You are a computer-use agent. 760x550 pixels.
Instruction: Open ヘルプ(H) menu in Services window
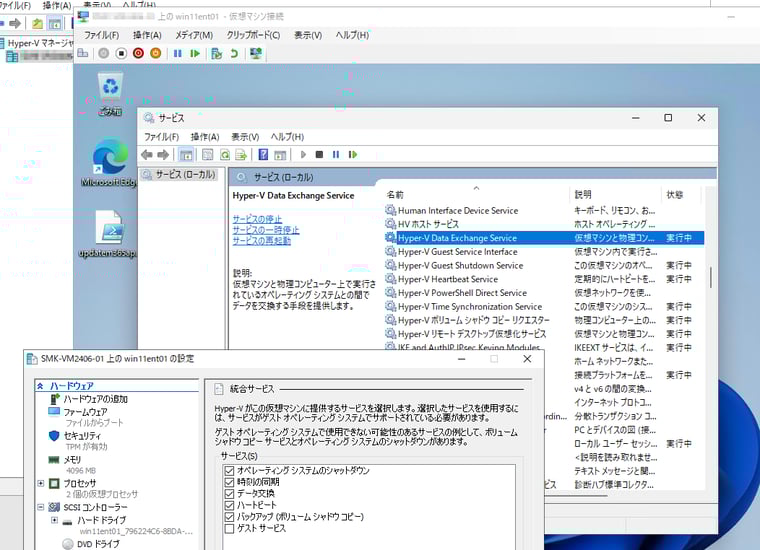click(287, 137)
